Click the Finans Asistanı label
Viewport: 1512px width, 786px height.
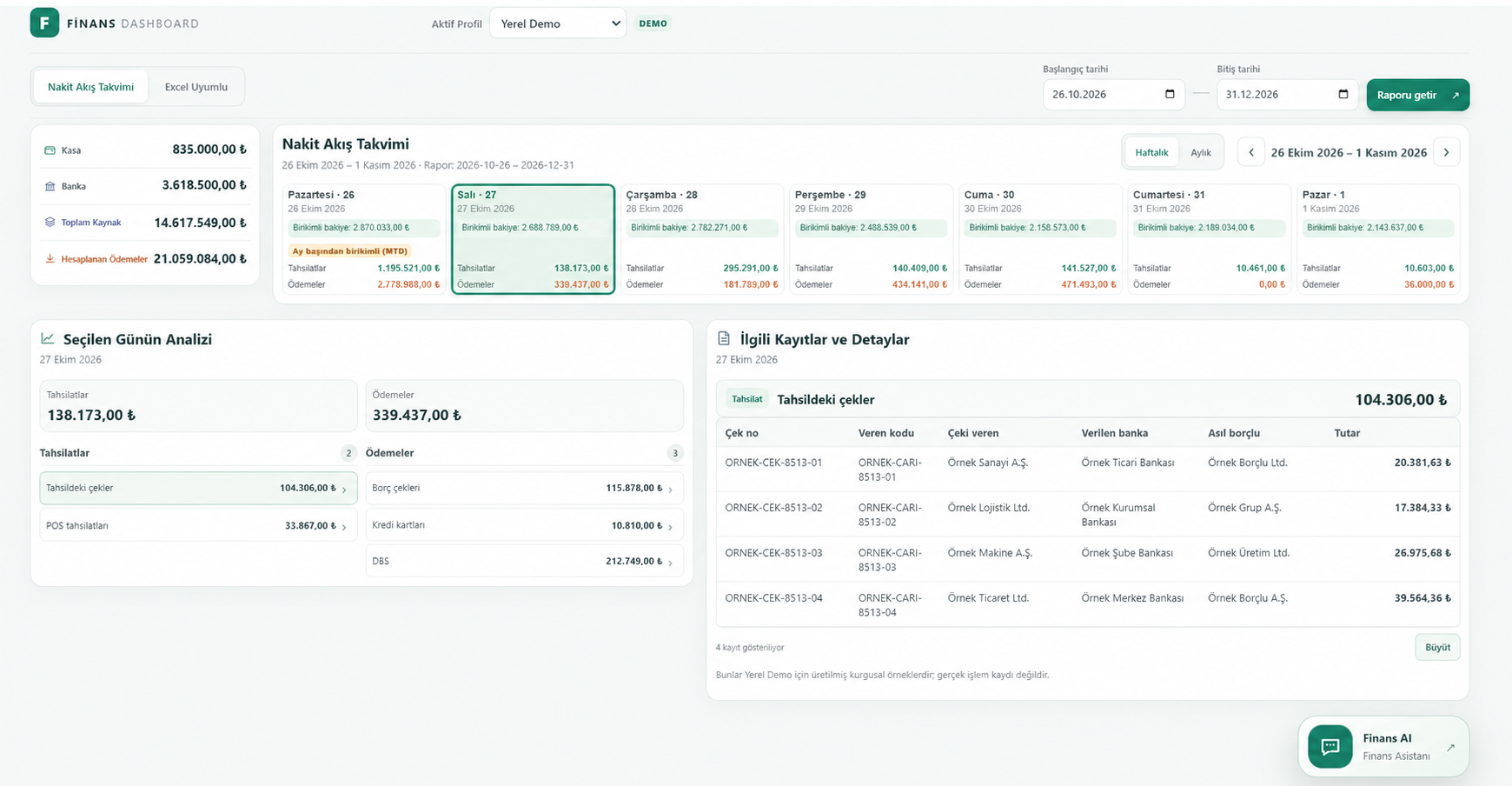click(1396, 756)
